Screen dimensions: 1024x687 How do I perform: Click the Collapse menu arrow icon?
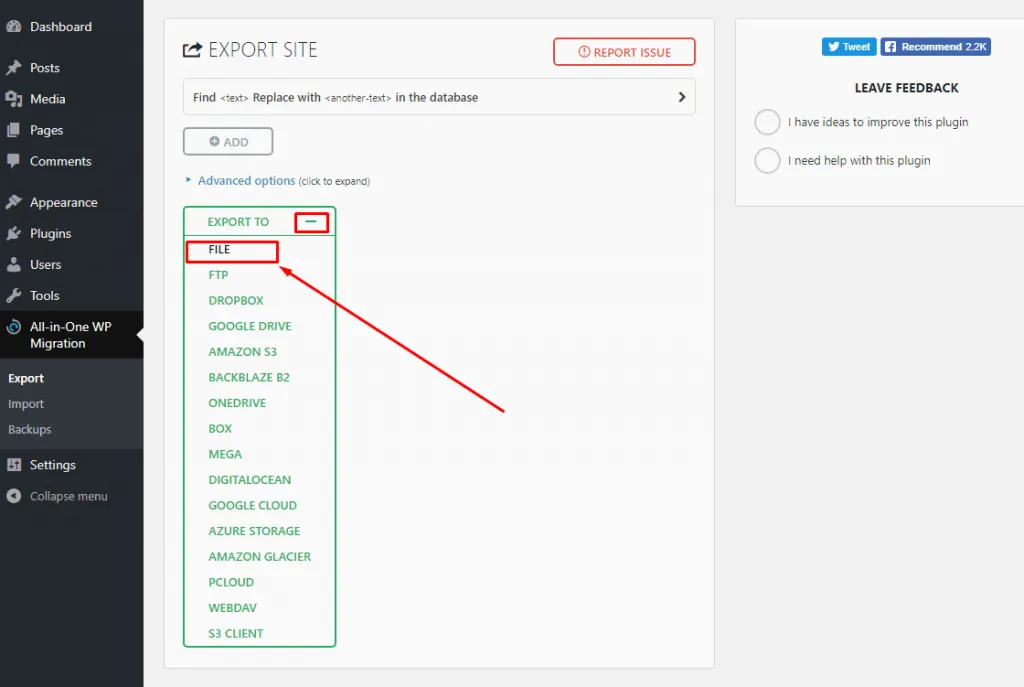pyautogui.click(x=14, y=496)
